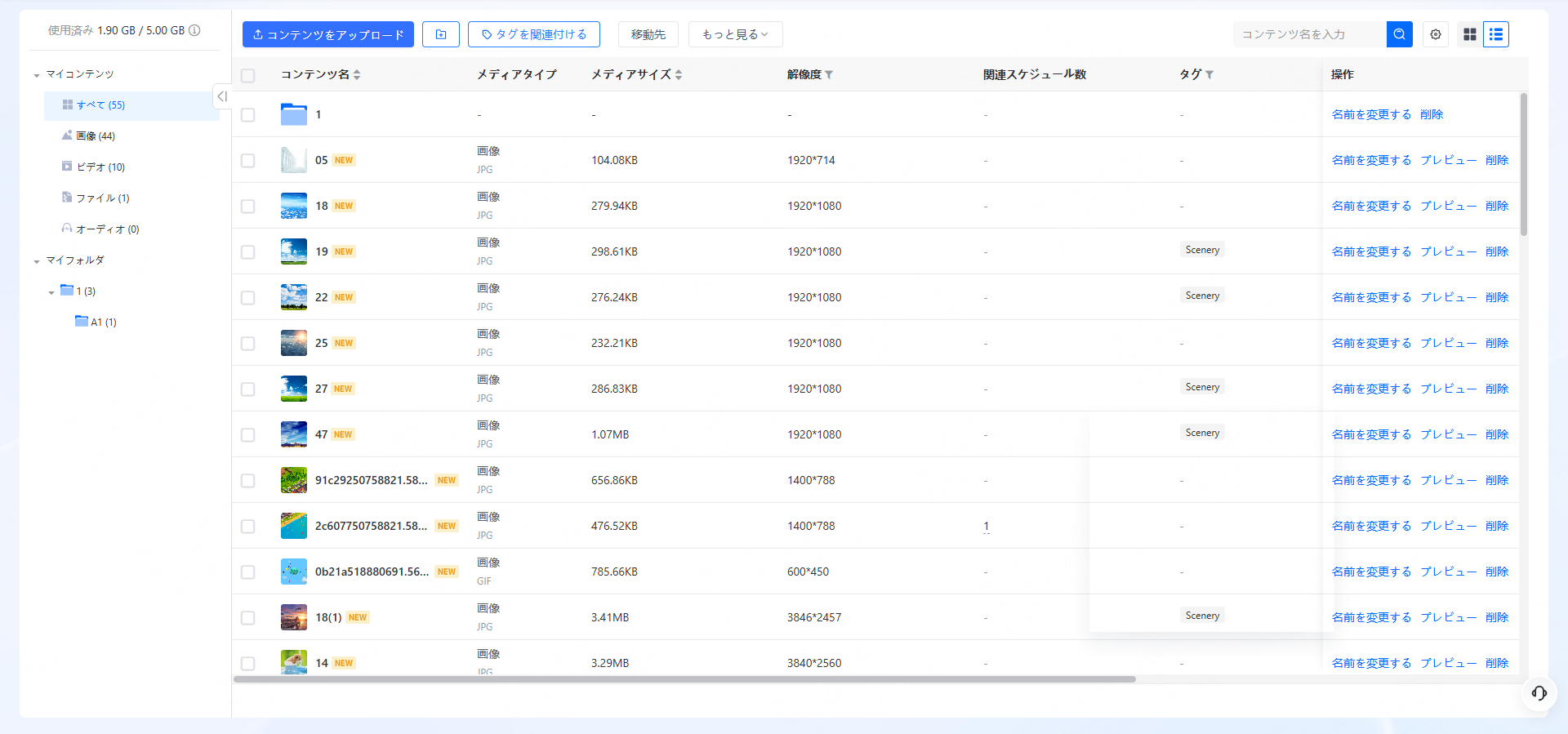Screen dimensions: 1568x734
Task: Collapse the マイフォルダ tree section
Action: pyautogui.click(x=37, y=261)
